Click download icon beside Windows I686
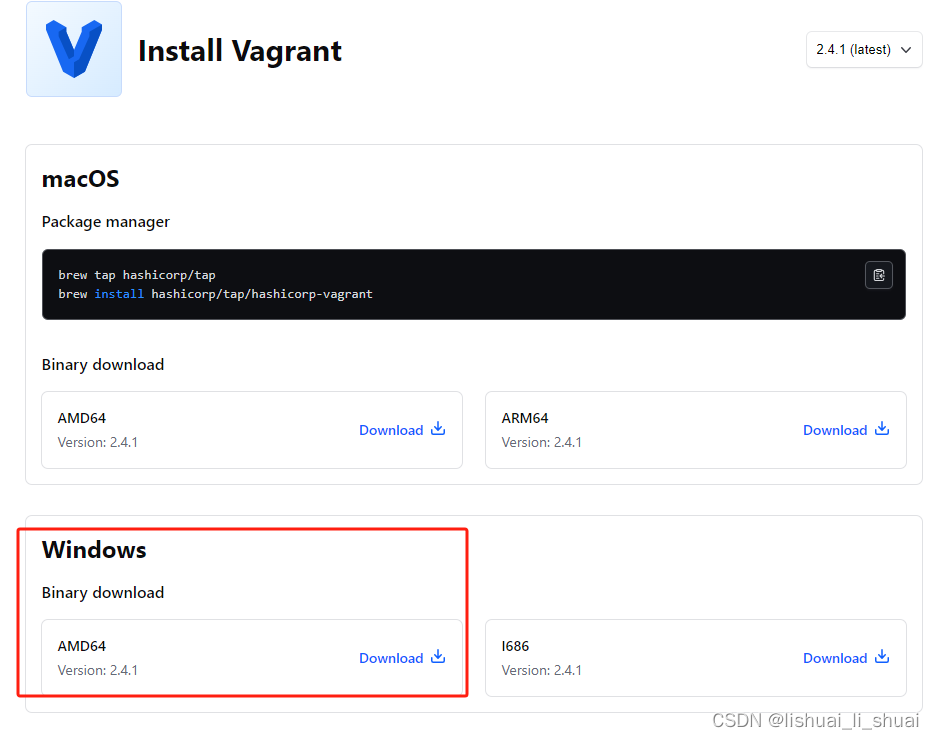 point(881,657)
